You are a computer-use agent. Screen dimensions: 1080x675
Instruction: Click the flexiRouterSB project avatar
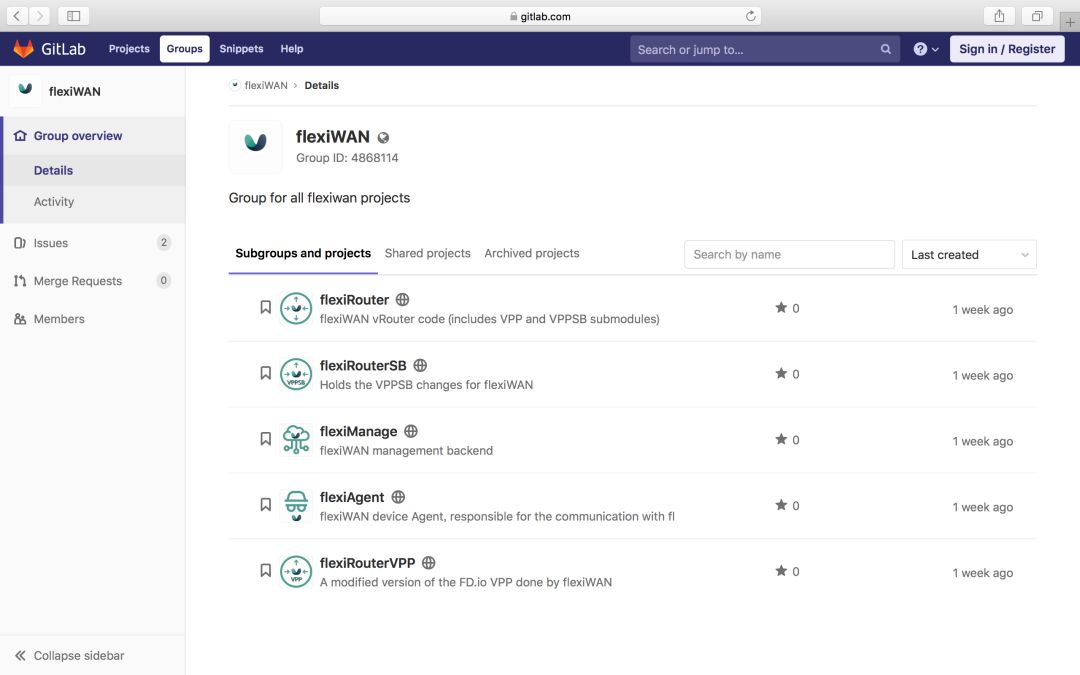296,374
